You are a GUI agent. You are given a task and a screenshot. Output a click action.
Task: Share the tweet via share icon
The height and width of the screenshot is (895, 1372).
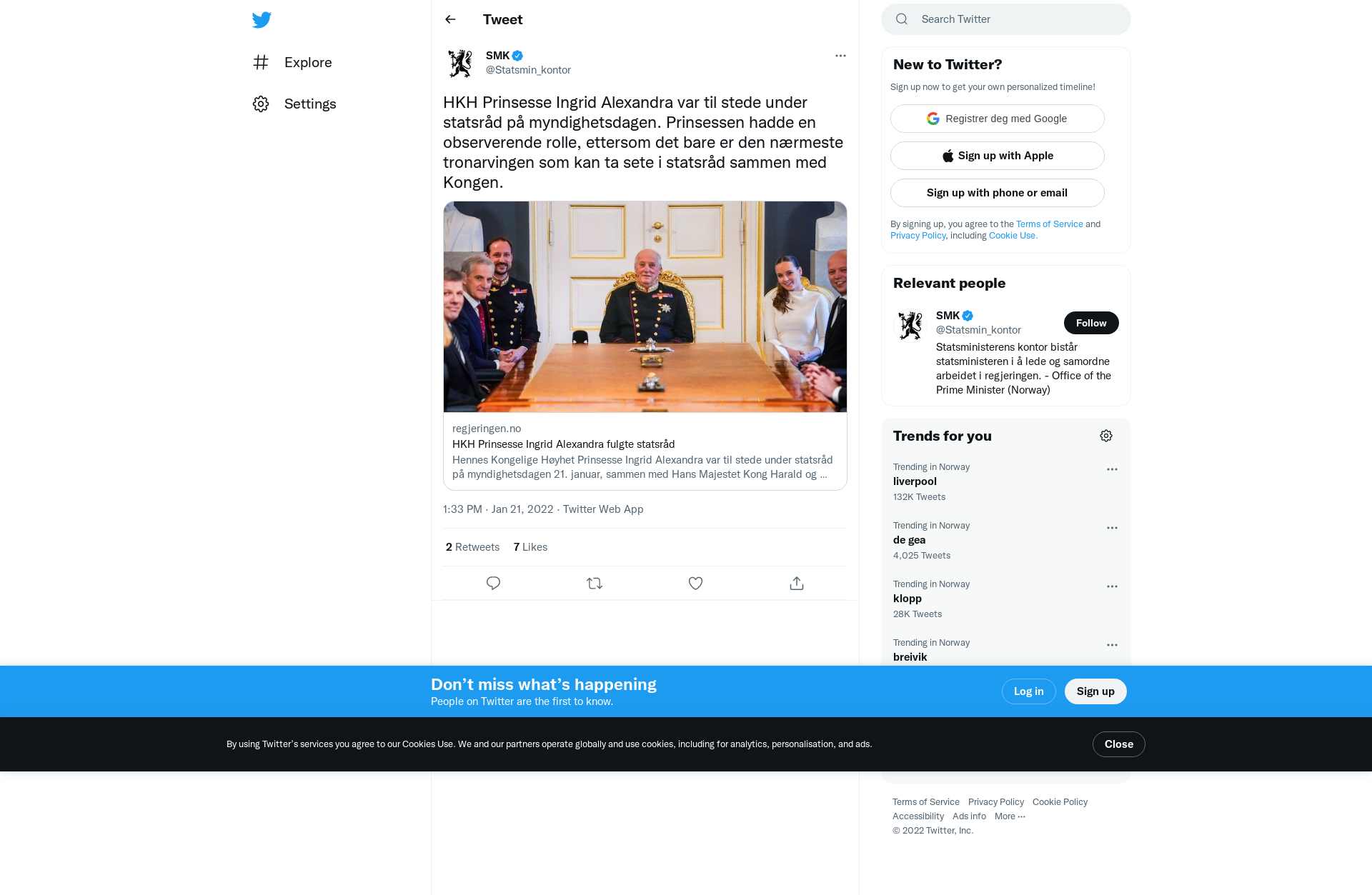click(797, 584)
